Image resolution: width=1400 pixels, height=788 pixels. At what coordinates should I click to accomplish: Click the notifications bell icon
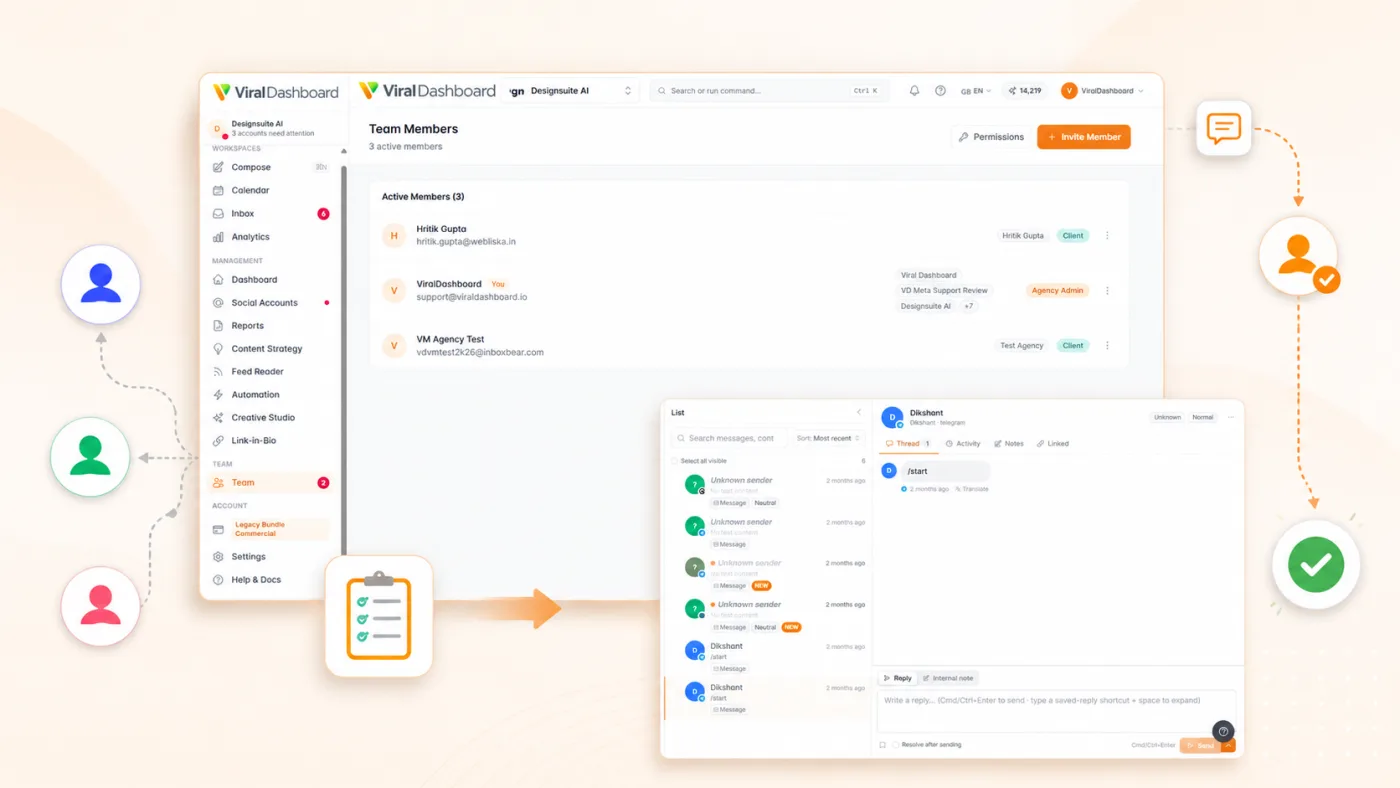914,91
